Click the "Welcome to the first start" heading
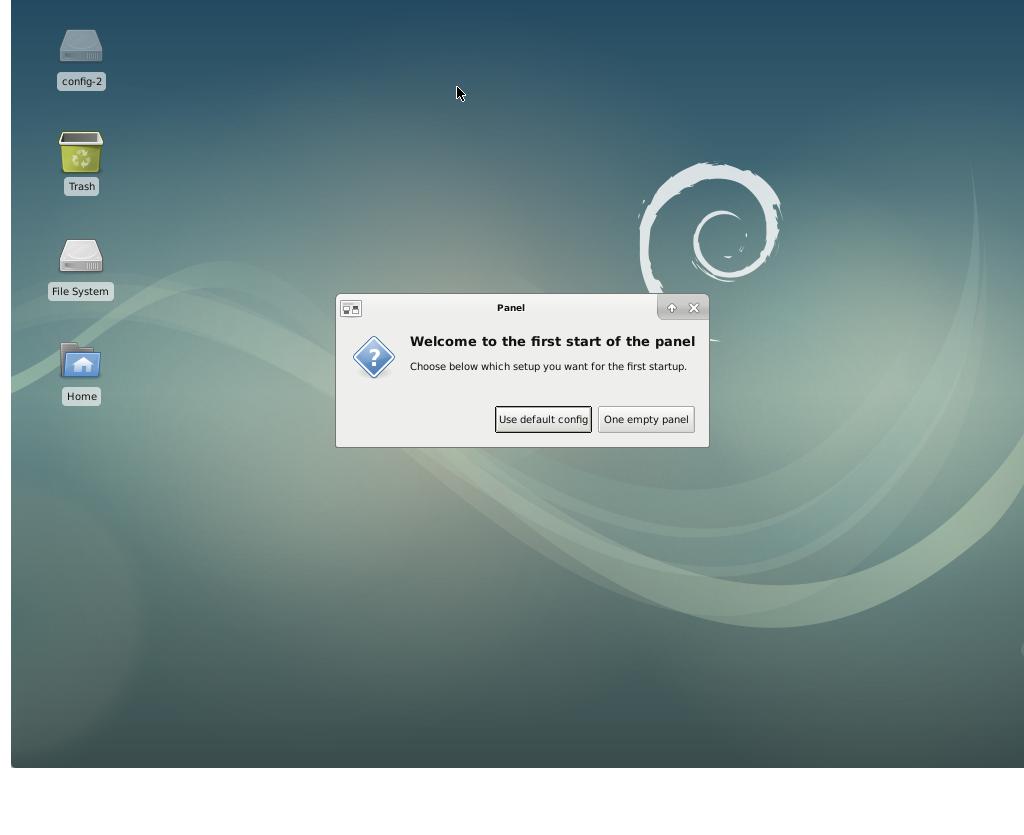 coord(552,341)
